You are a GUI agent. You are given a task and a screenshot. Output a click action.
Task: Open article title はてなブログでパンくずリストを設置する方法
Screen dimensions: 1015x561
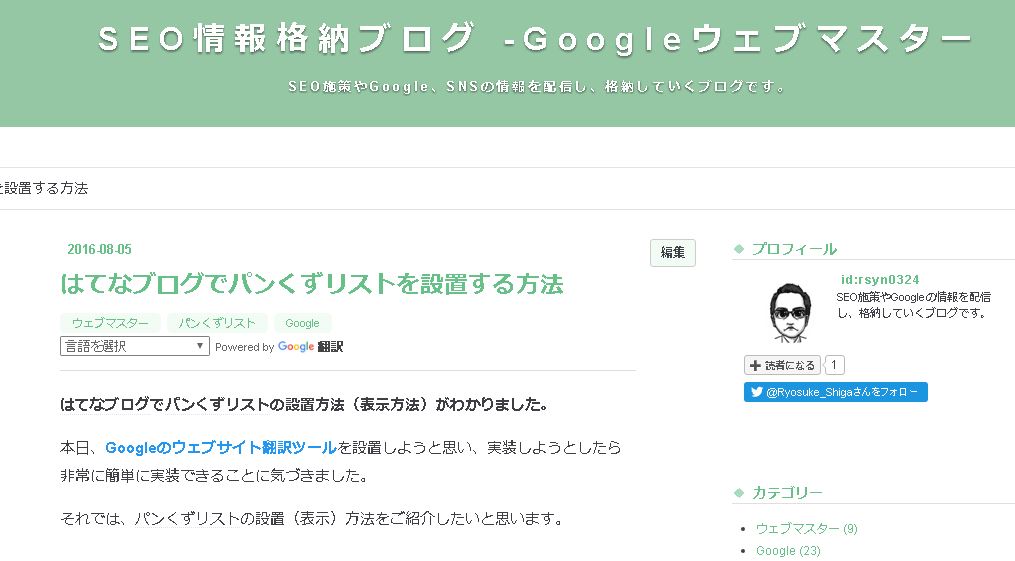coord(312,284)
